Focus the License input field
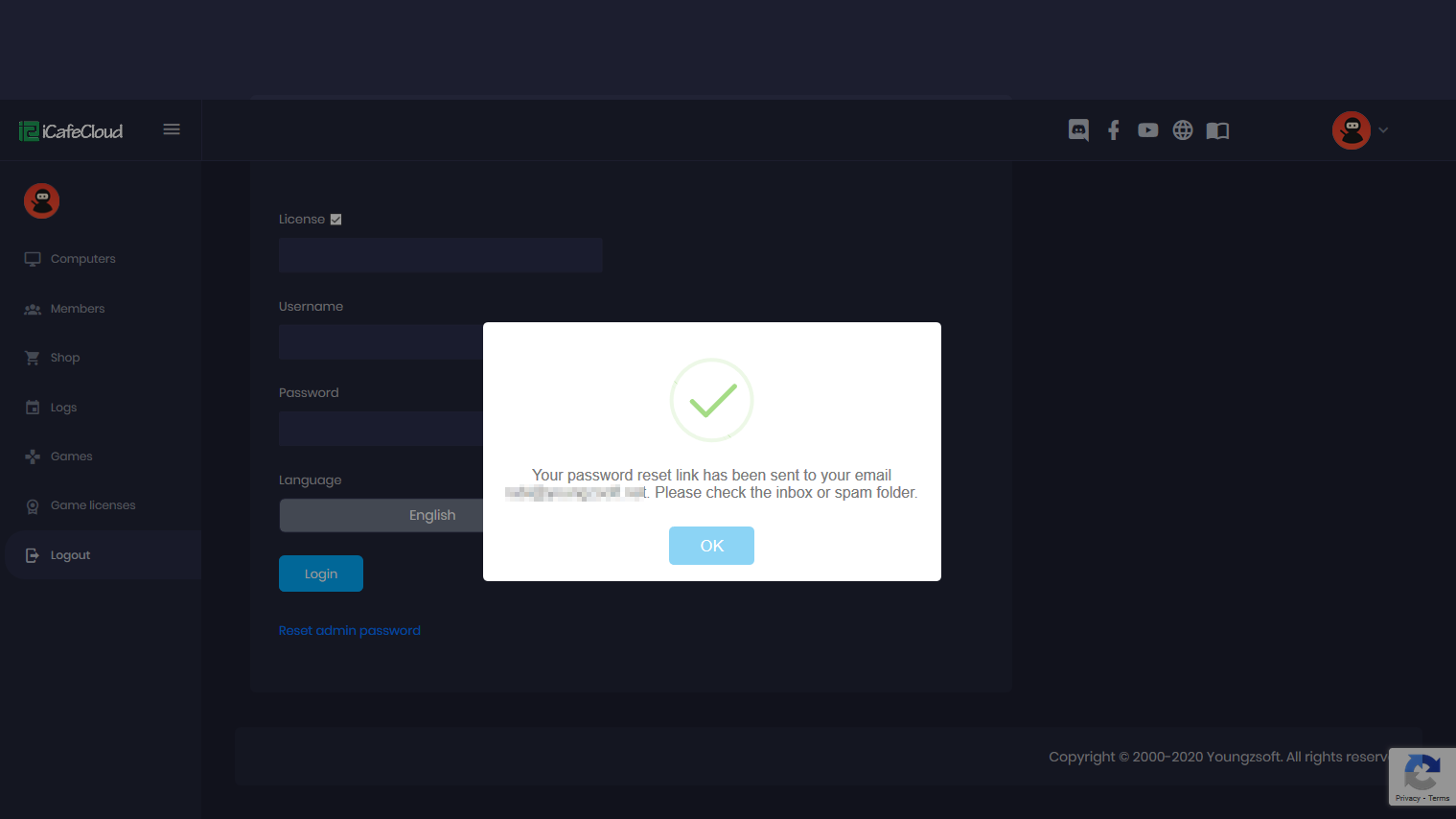1456x819 pixels. [441, 255]
